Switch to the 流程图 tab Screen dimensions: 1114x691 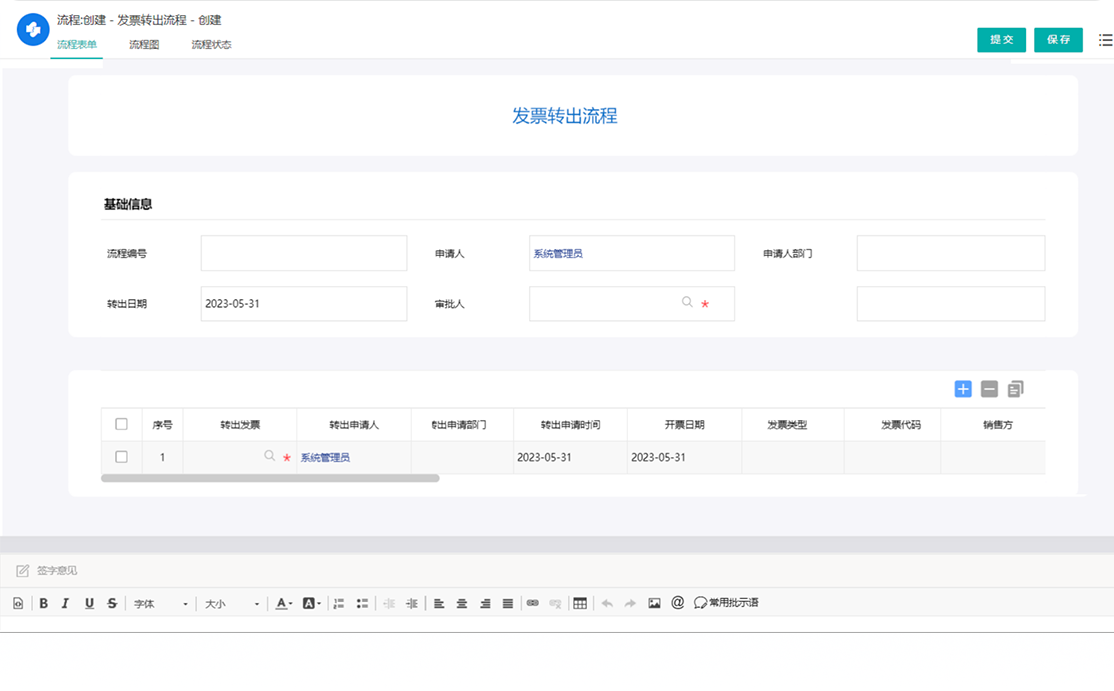point(142,44)
